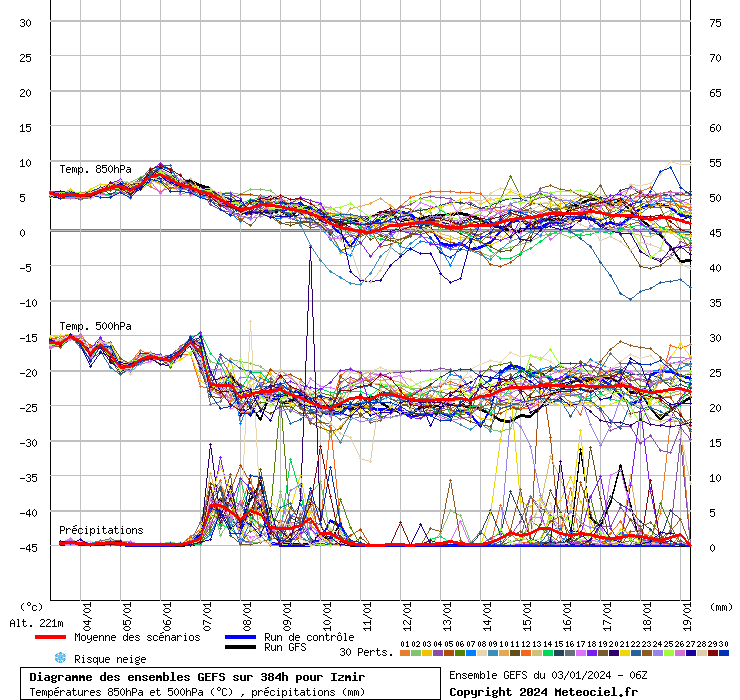Click the Alt. 221m altitude label
Screen dimensions: 740x700
[36, 623]
